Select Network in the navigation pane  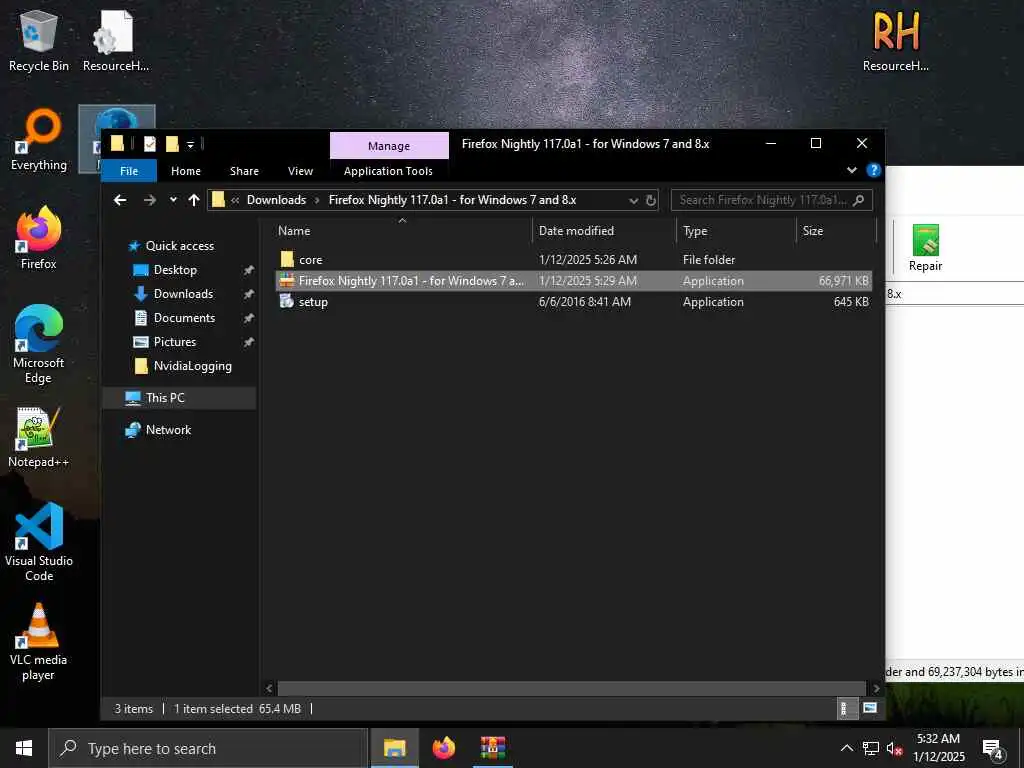(168, 430)
